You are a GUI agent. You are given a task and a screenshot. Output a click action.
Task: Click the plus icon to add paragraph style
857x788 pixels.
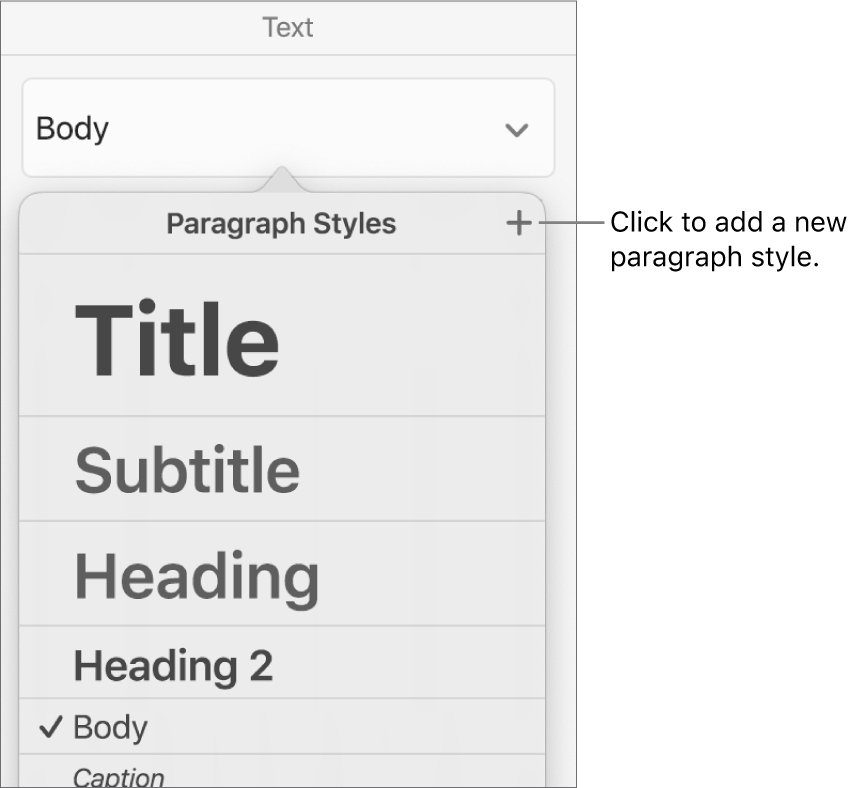[x=518, y=224]
